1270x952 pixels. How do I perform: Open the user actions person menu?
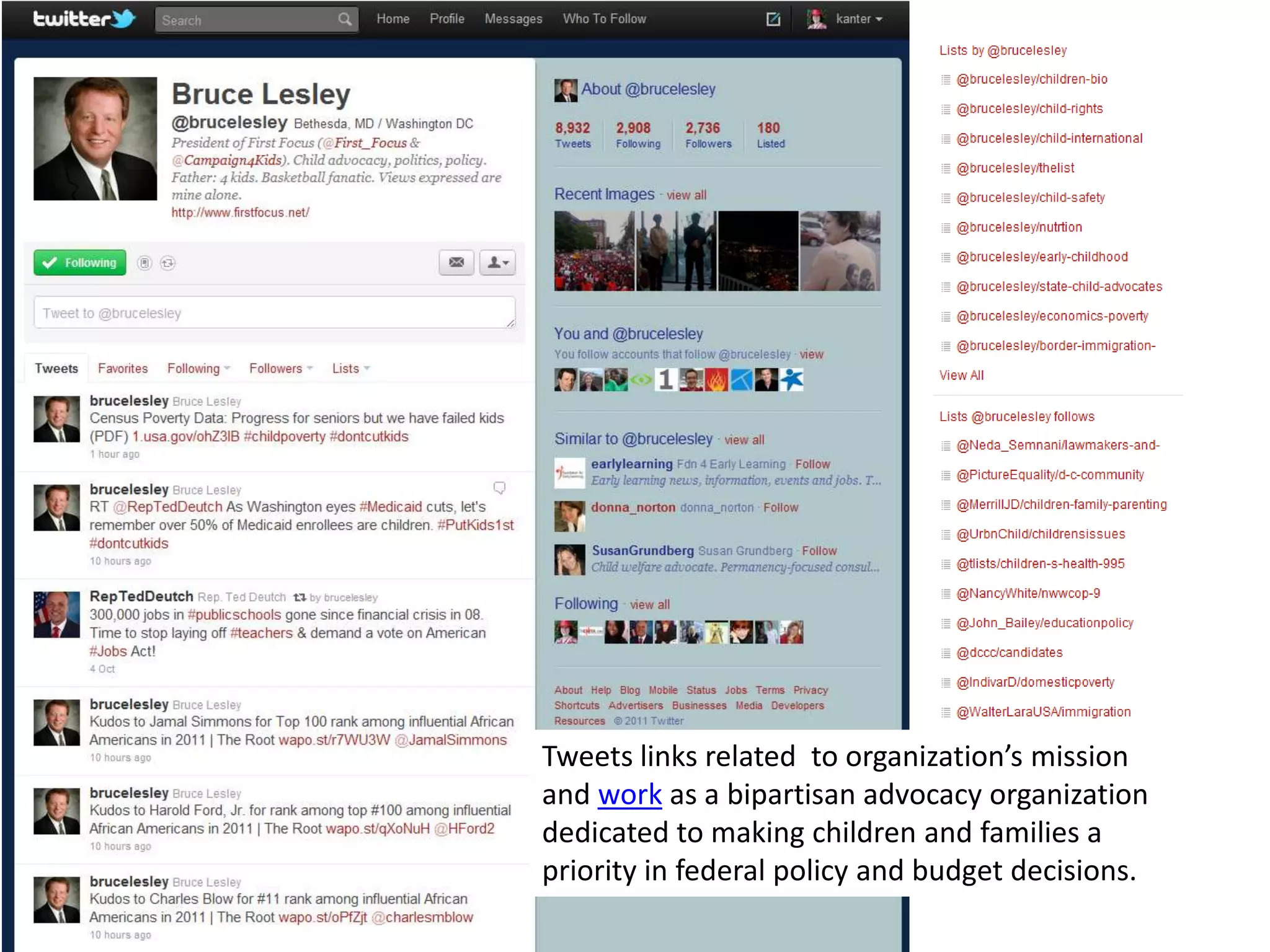[497, 262]
